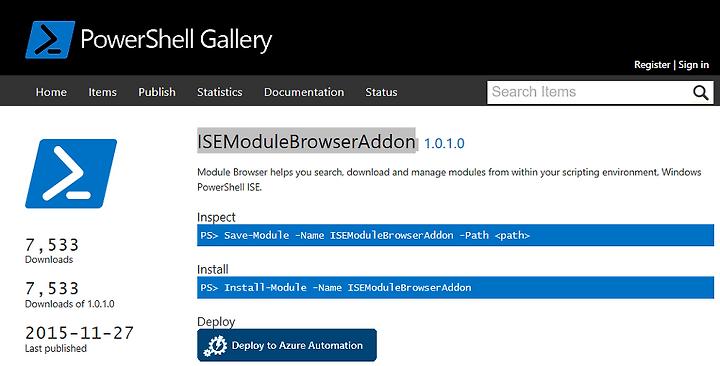720x366 pixels.
Task: View the Statistics page
Action: [219, 92]
